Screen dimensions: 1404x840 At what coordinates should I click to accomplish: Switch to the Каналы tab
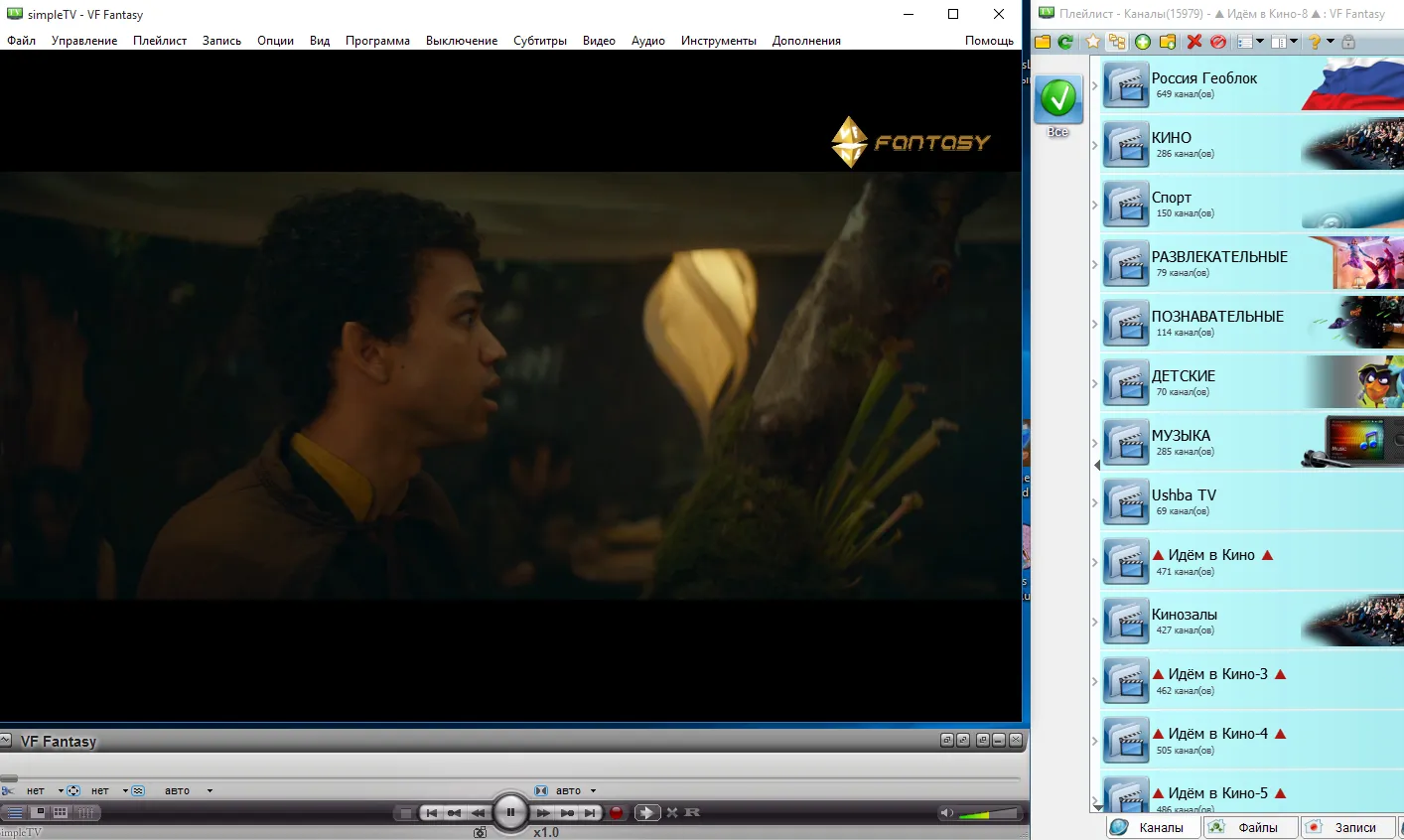1152,827
